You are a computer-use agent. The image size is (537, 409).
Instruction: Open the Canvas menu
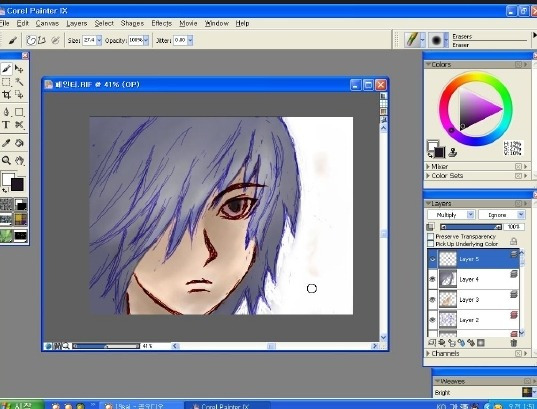pyautogui.click(x=47, y=23)
